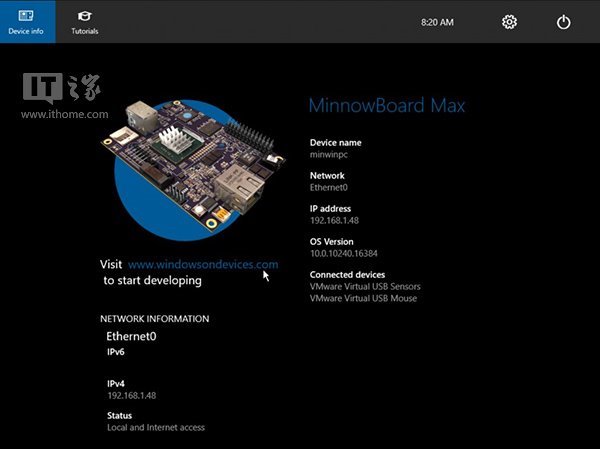The image size is (600, 449).
Task: Select the IP address value under IP address
Action: click(333, 221)
